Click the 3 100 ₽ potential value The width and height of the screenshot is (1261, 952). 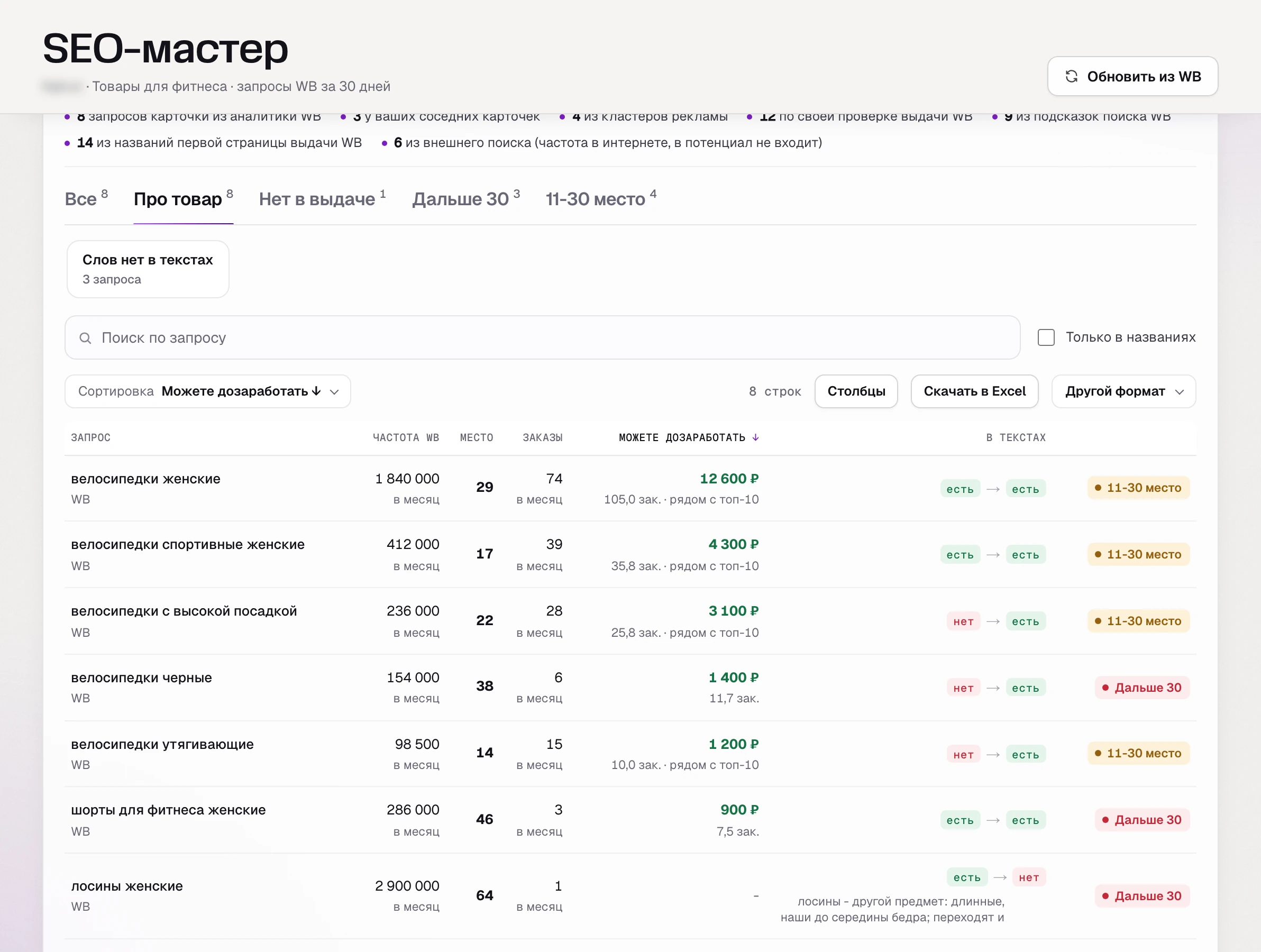click(x=733, y=611)
